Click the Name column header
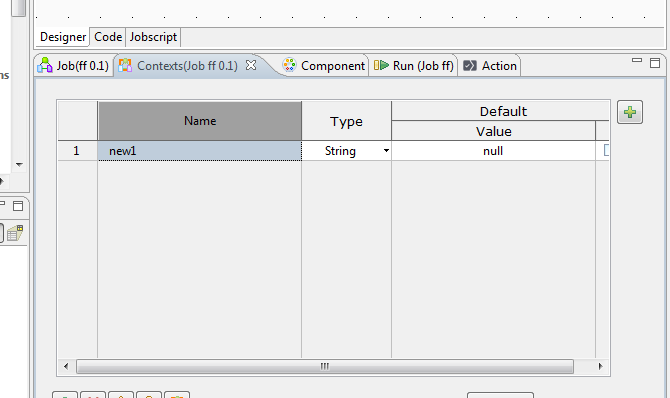 click(x=200, y=121)
